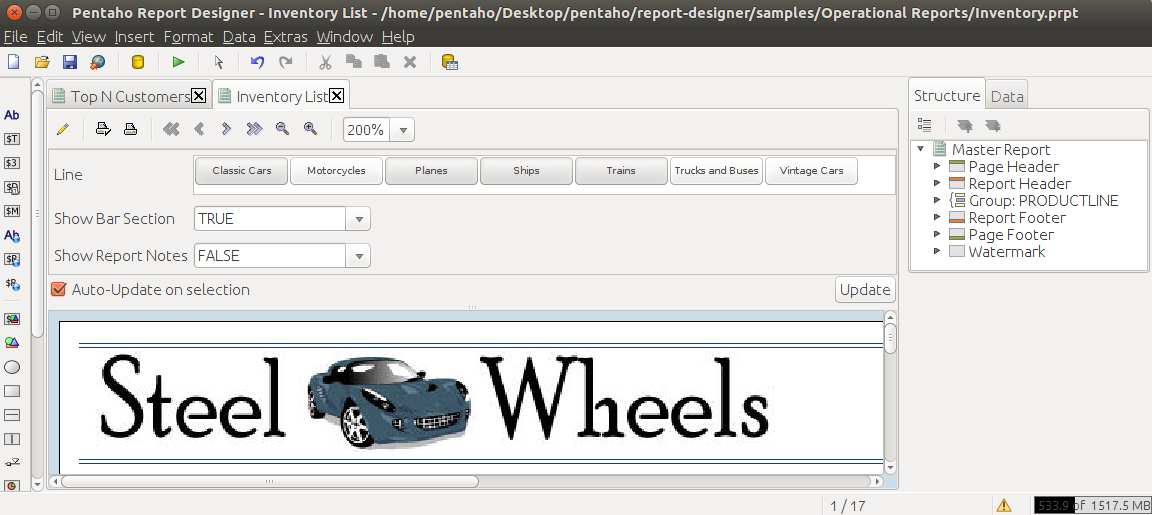Expand the Report Footer node
Viewport: 1152px width, 515px height.
click(x=937, y=217)
